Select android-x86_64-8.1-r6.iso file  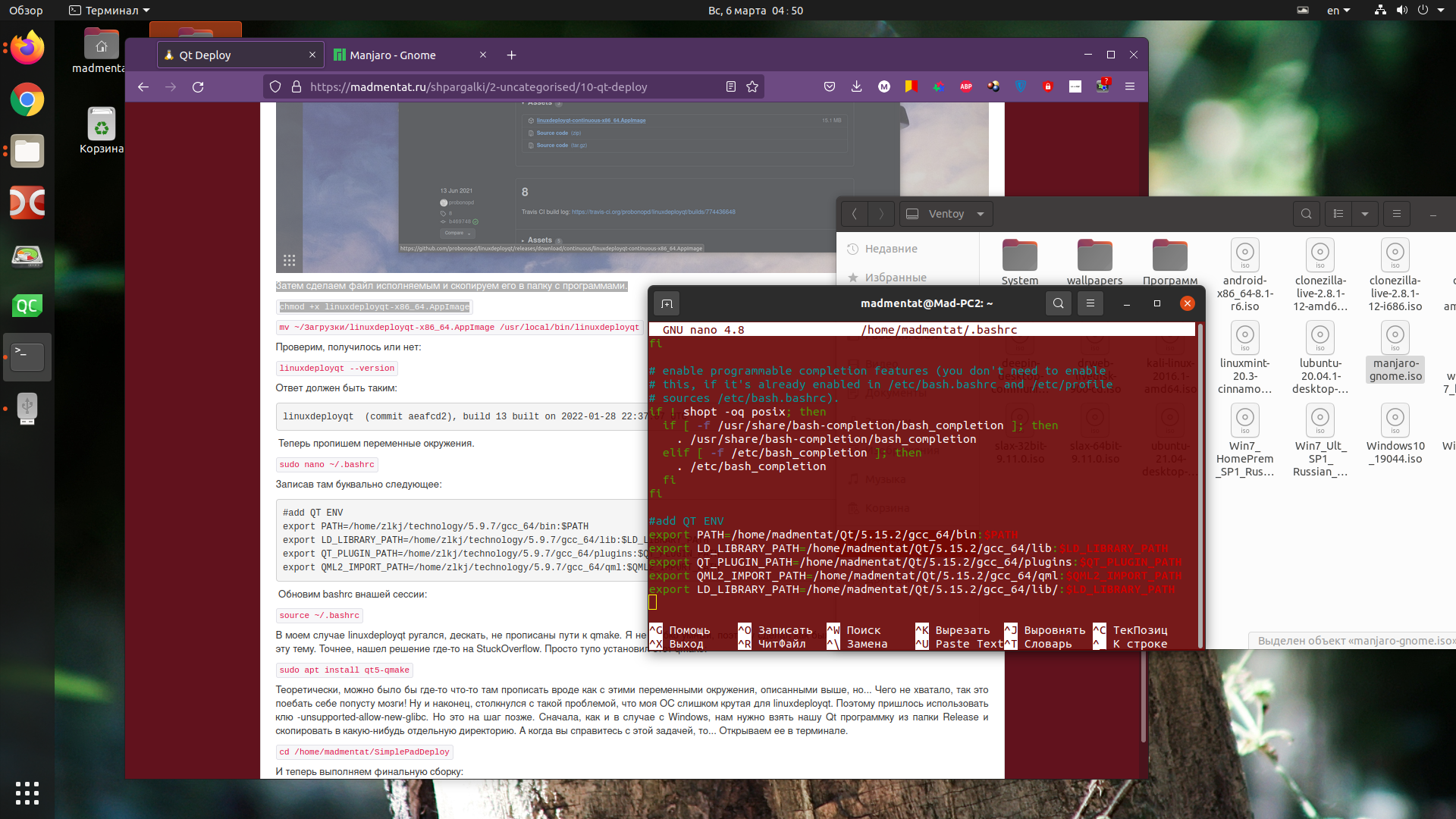[x=1245, y=275]
